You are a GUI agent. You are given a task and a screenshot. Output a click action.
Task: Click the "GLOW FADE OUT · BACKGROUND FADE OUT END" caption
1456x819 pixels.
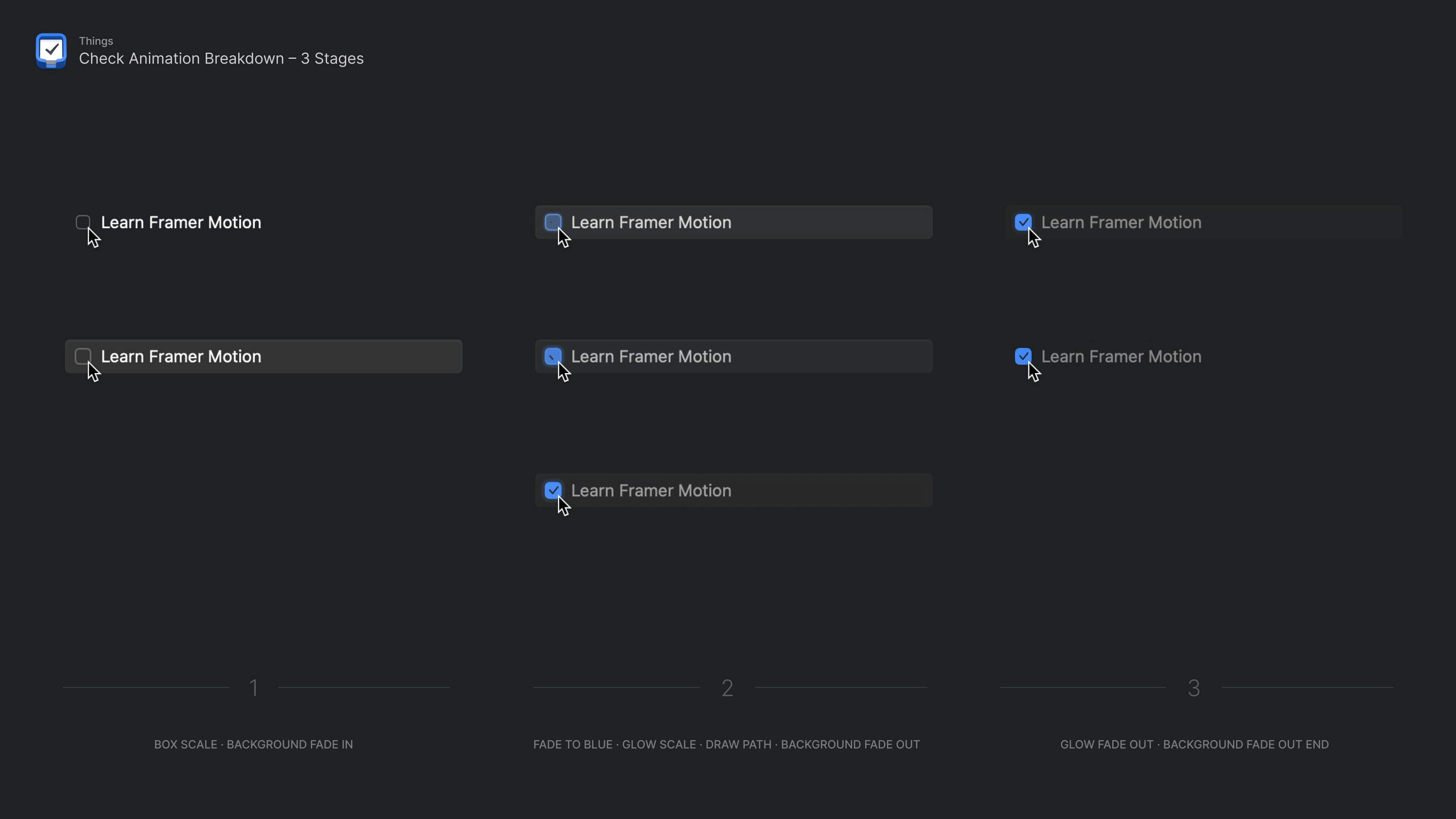point(1194,744)
